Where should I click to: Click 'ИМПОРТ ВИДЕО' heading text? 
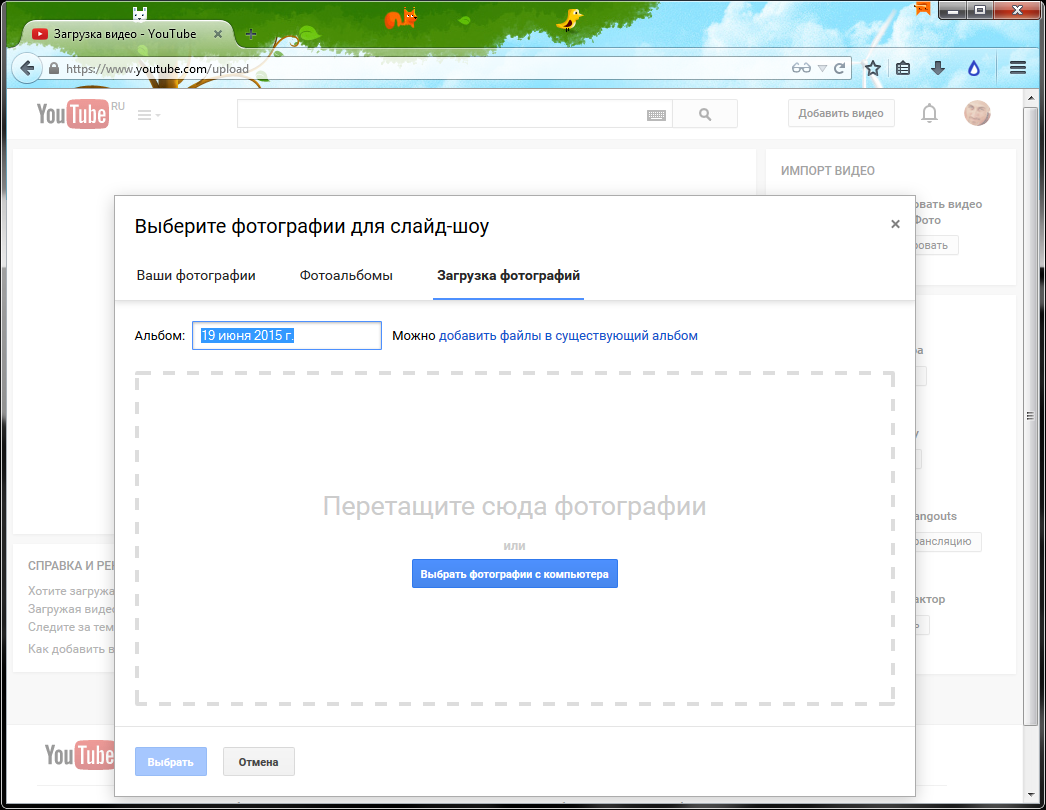pos(828,171)
